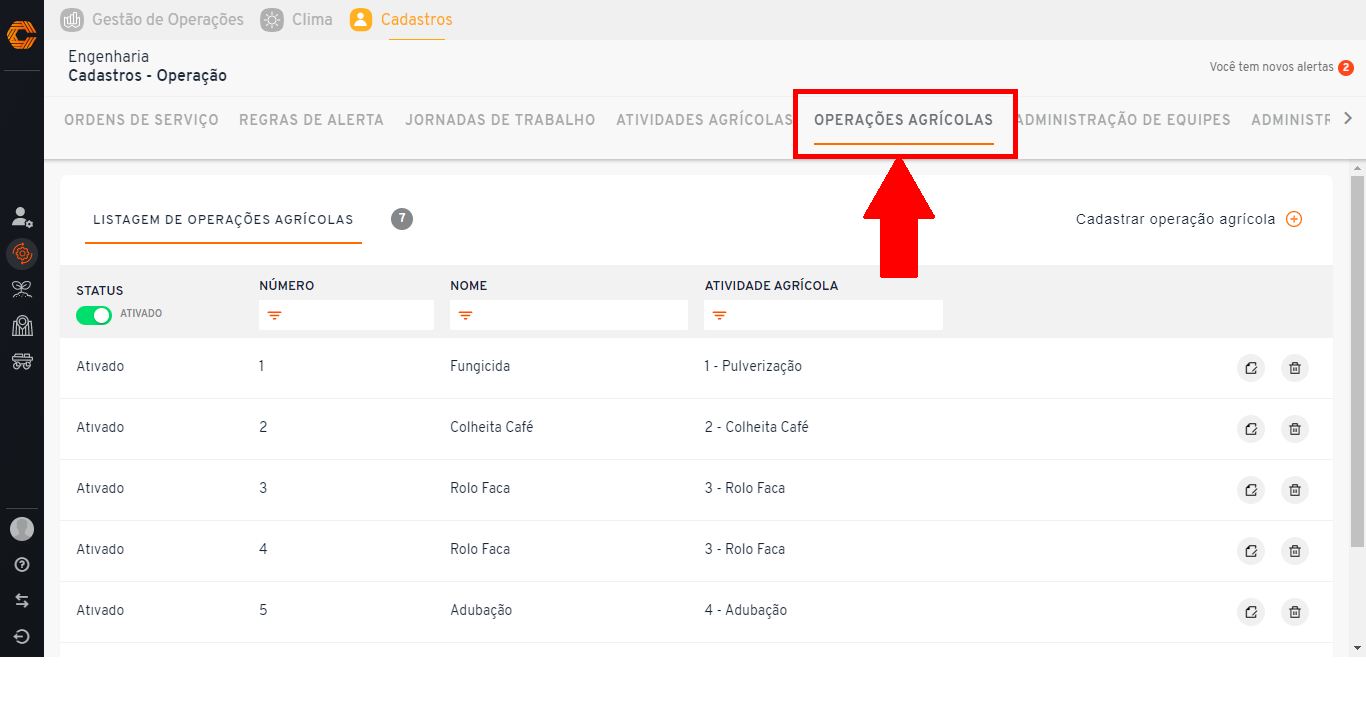Image resolution: width=1366 pixels, height=728 pixels.
Task: Delete the Fungicida operation row
Action: (x=1295, y=368)
